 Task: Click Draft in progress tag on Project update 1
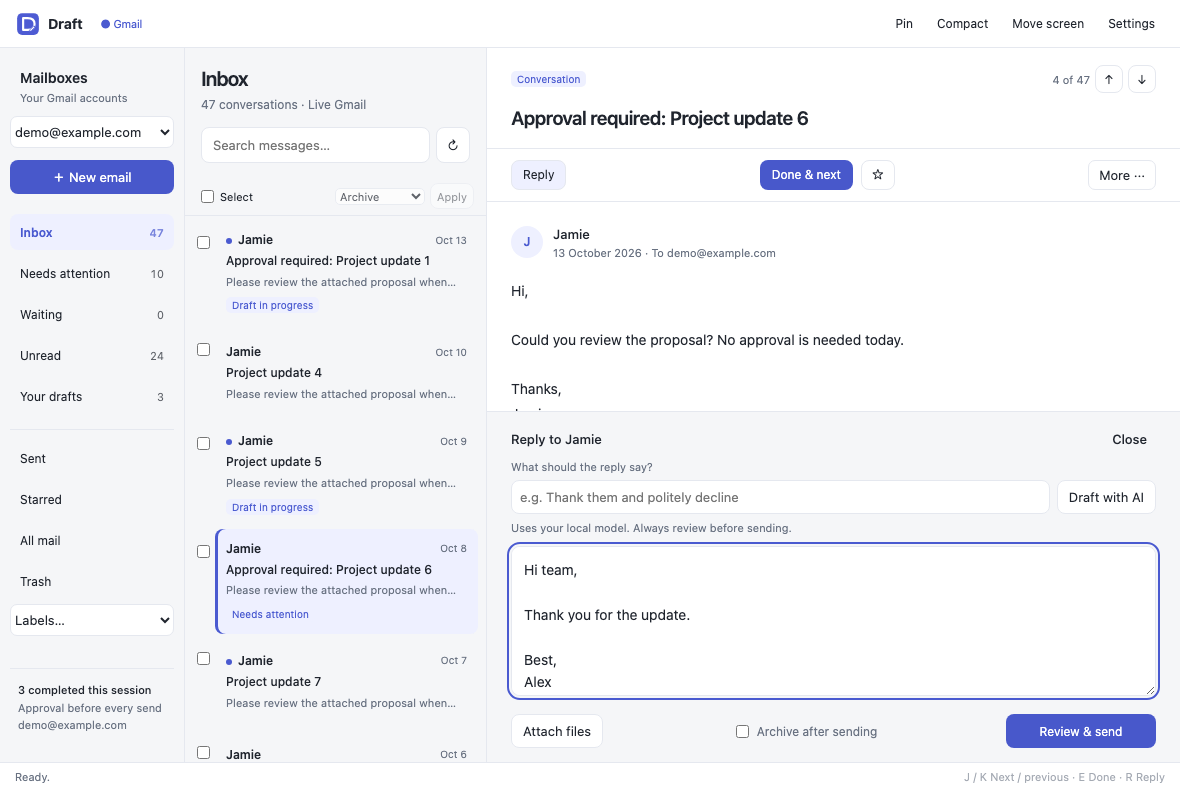point(272,305)
